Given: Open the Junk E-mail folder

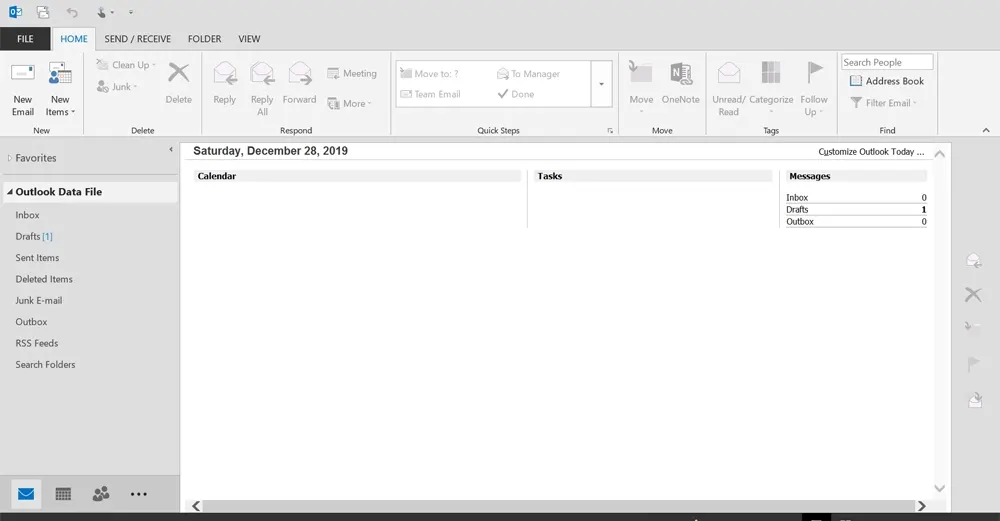Looking at the screenshot, I should point(39,300).
